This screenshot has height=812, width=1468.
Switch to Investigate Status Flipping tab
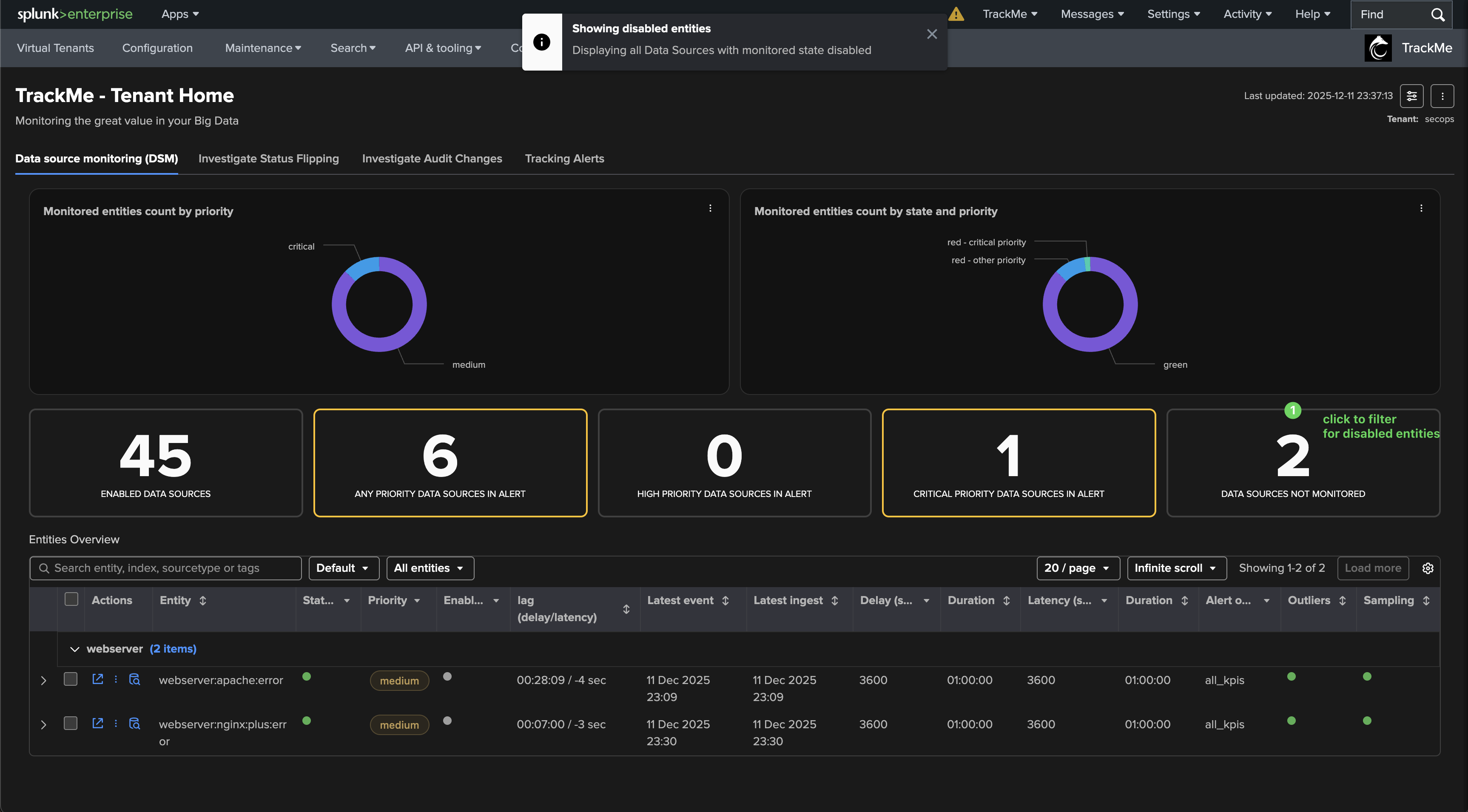point(268,159)
